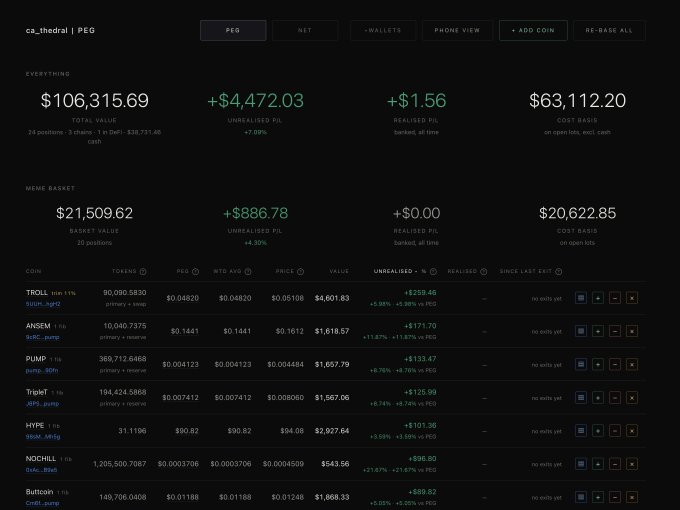
Task: Click the X remove icon in NOCHILL row
Action: click(632, 464)
